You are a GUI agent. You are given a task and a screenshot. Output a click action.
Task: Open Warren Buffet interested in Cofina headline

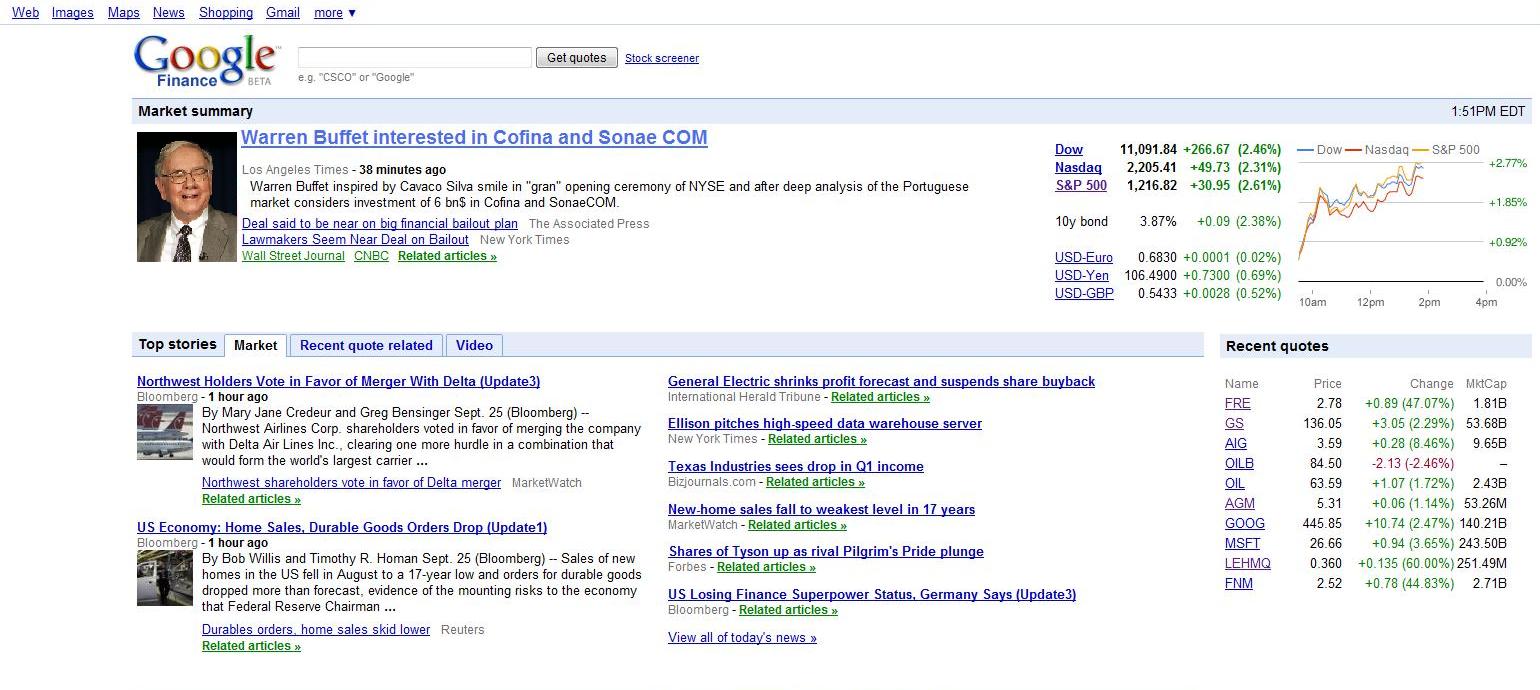[x=474, y=138]
